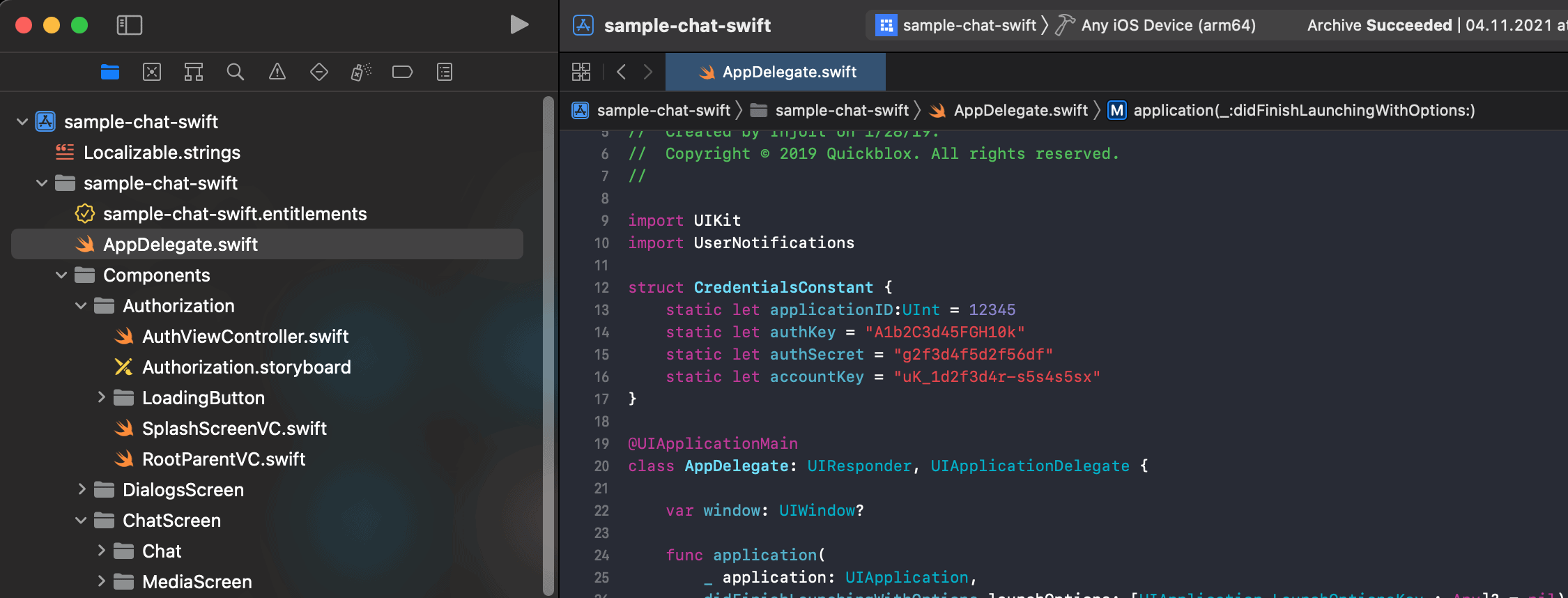Select the sample-chat-swift scheme in toolbar
The image size is (1568, 598).
(x=956, y=25)
